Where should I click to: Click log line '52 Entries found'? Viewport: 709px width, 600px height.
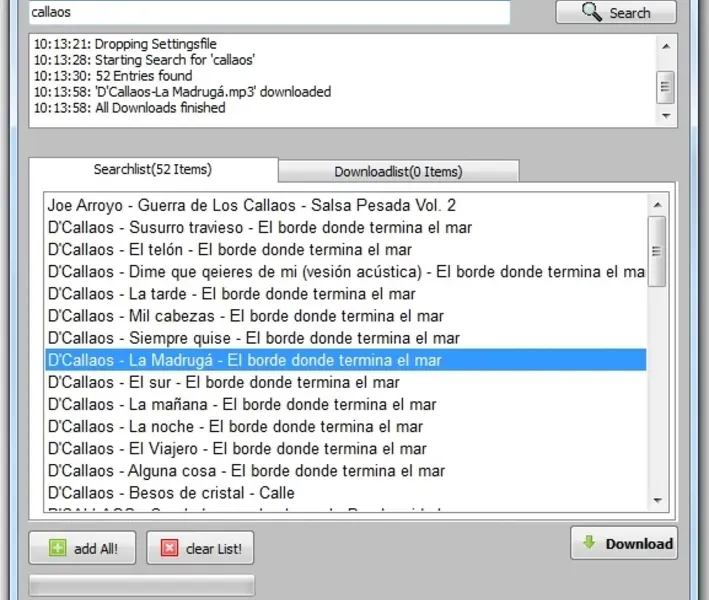click(x=113, y=76)
